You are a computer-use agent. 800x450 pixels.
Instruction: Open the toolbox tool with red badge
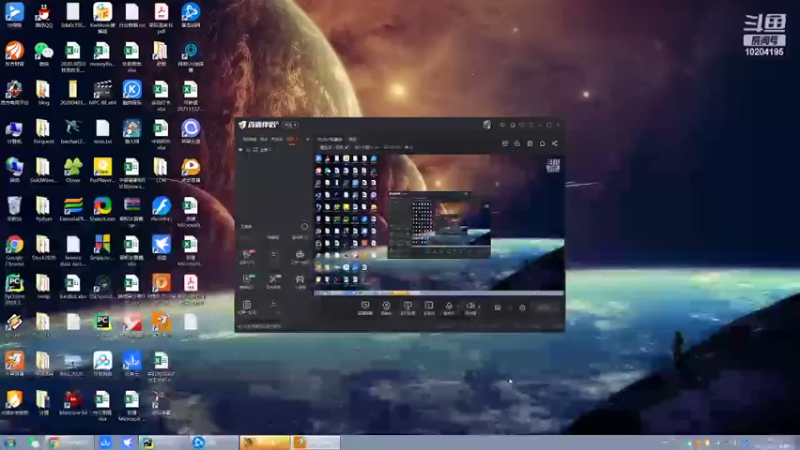[x=247, y=255]
